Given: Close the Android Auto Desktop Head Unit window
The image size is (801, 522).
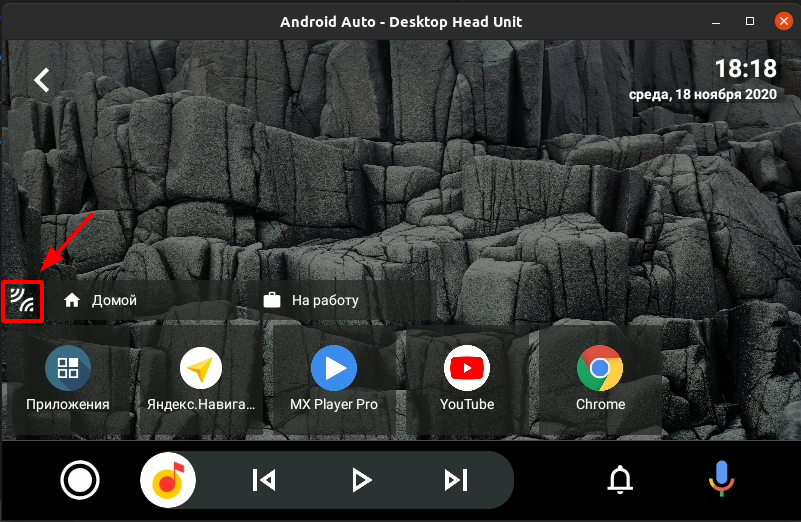Looking at the screenshot, I should coord(778,21).
